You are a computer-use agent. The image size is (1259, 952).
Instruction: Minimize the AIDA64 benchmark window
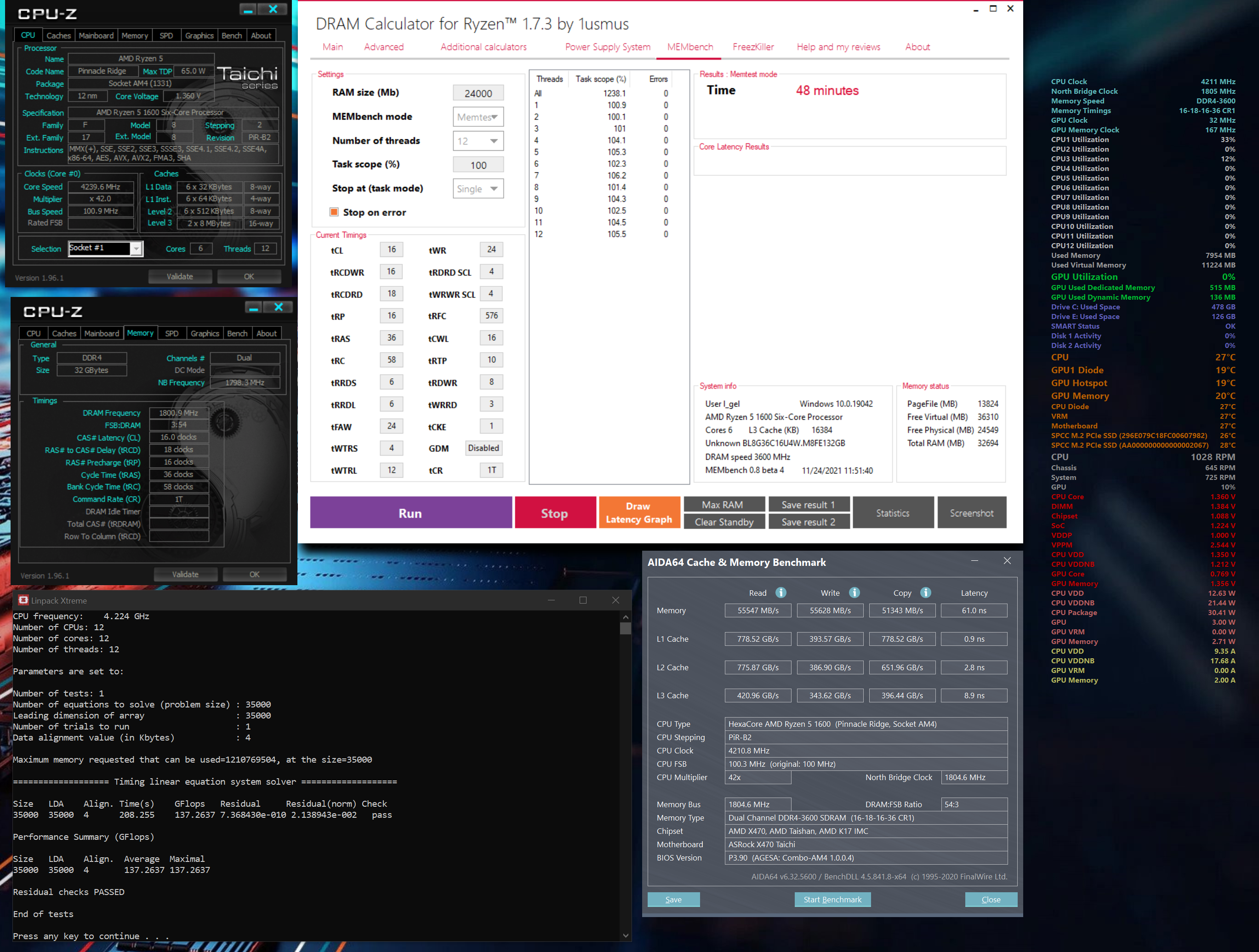[x=974, y=561]
